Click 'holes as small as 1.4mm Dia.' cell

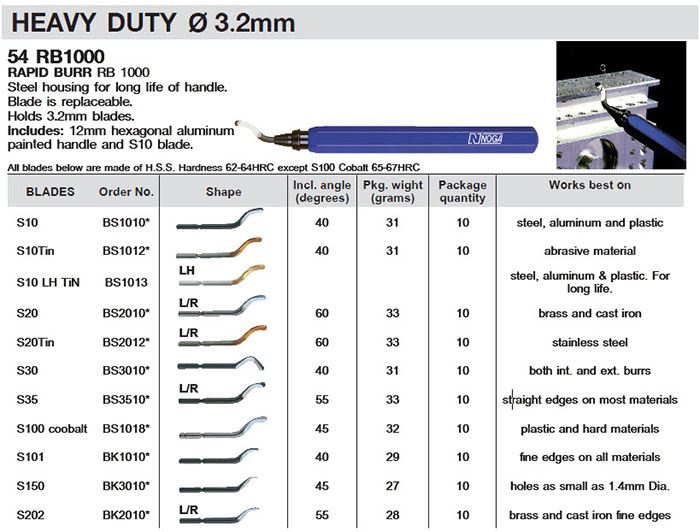click(590, 486)
